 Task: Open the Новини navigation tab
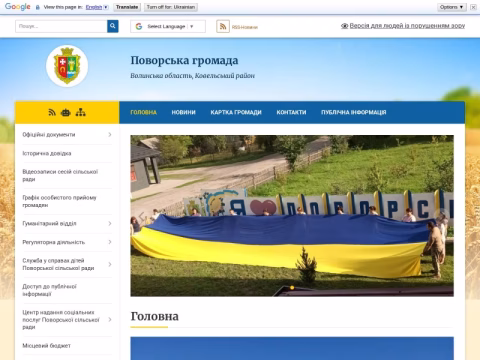click(184, 112)
